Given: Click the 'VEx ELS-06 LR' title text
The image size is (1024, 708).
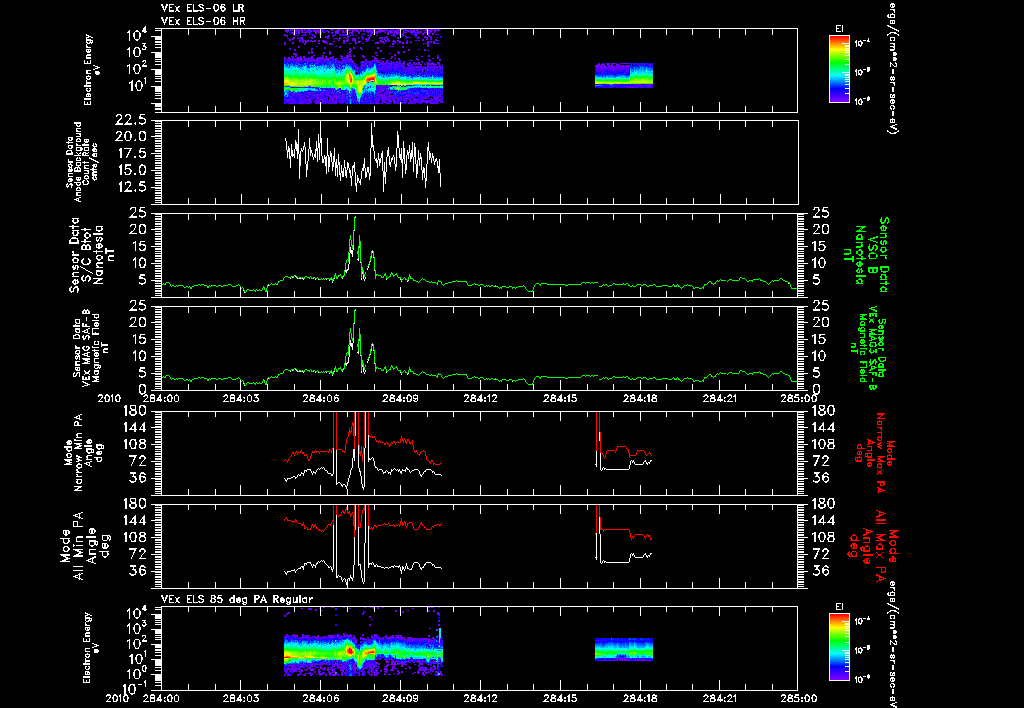Looking at the screenshot, I should pyautogui.click(x=203, y=8).
